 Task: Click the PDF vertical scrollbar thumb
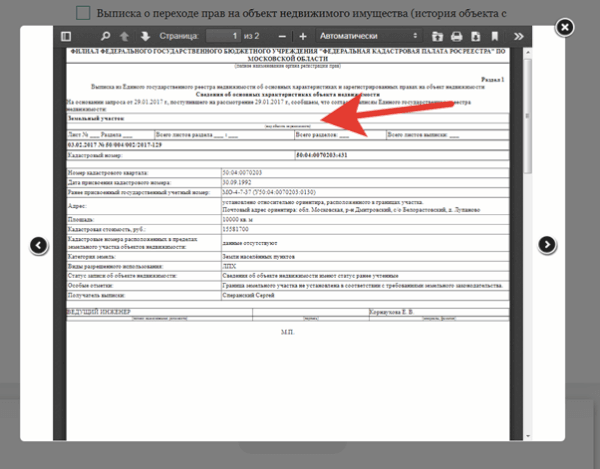click(528, 116)
